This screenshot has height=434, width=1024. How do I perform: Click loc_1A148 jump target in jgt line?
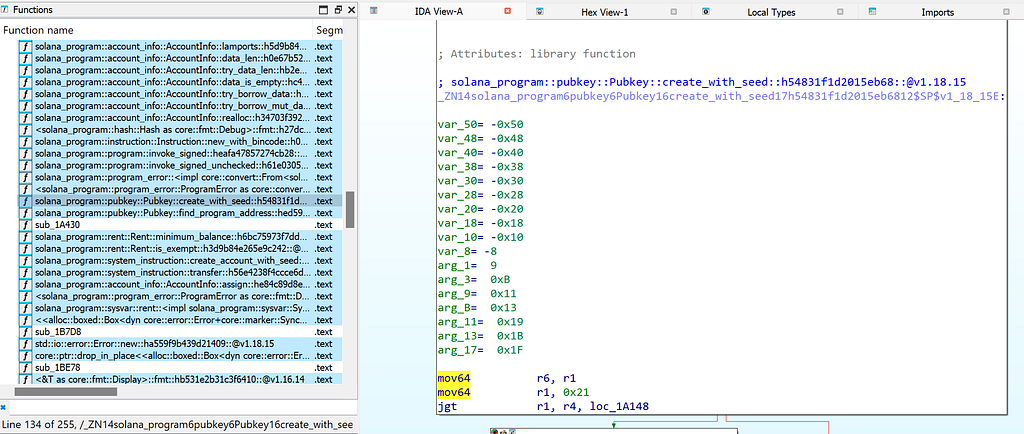[620, 407]
